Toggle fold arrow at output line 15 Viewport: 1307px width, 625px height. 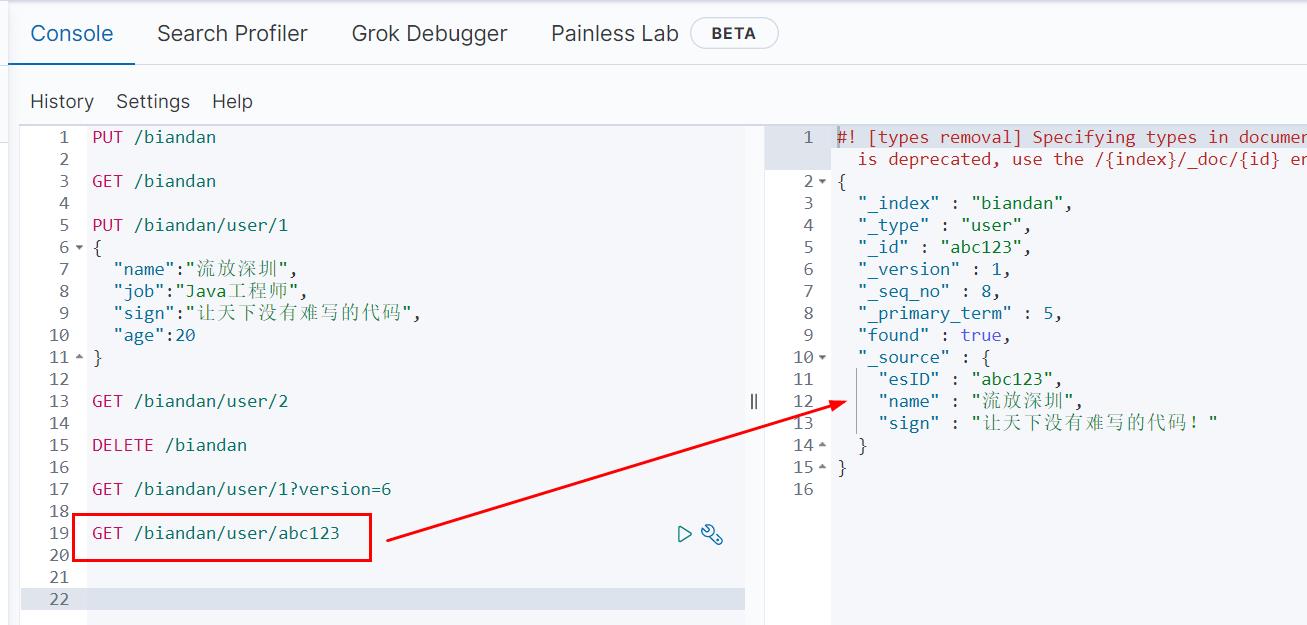(822, 467)
